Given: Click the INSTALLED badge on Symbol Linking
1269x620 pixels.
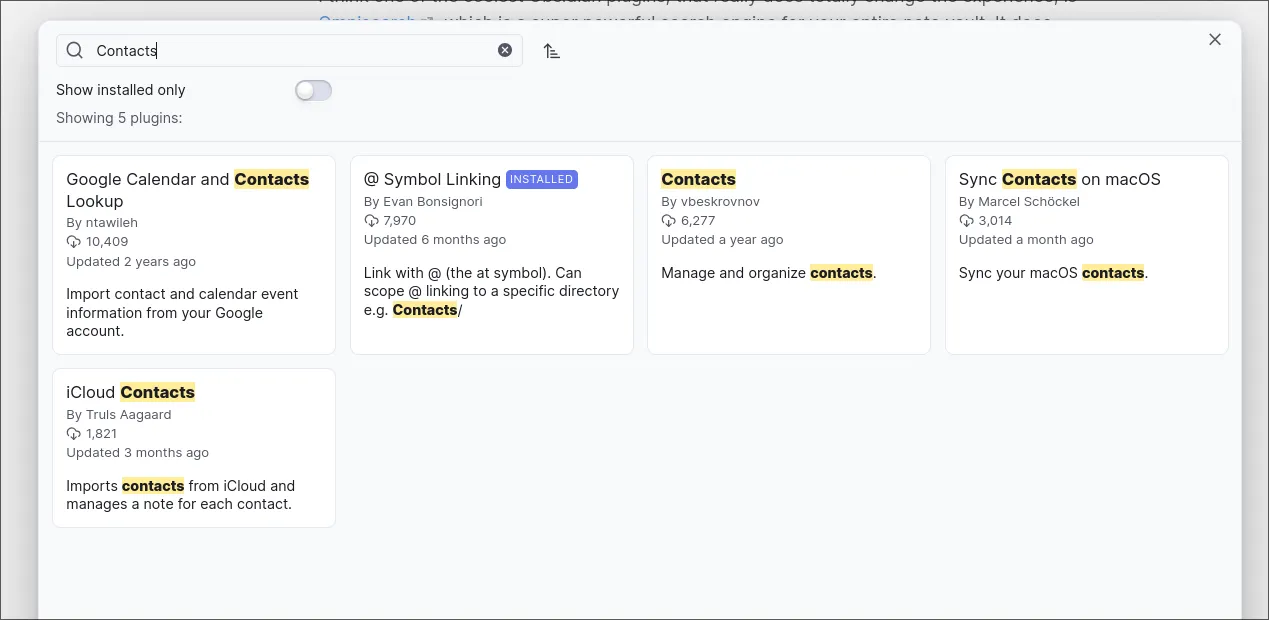Looking at the screenshot, I should (x=541, y=180).
